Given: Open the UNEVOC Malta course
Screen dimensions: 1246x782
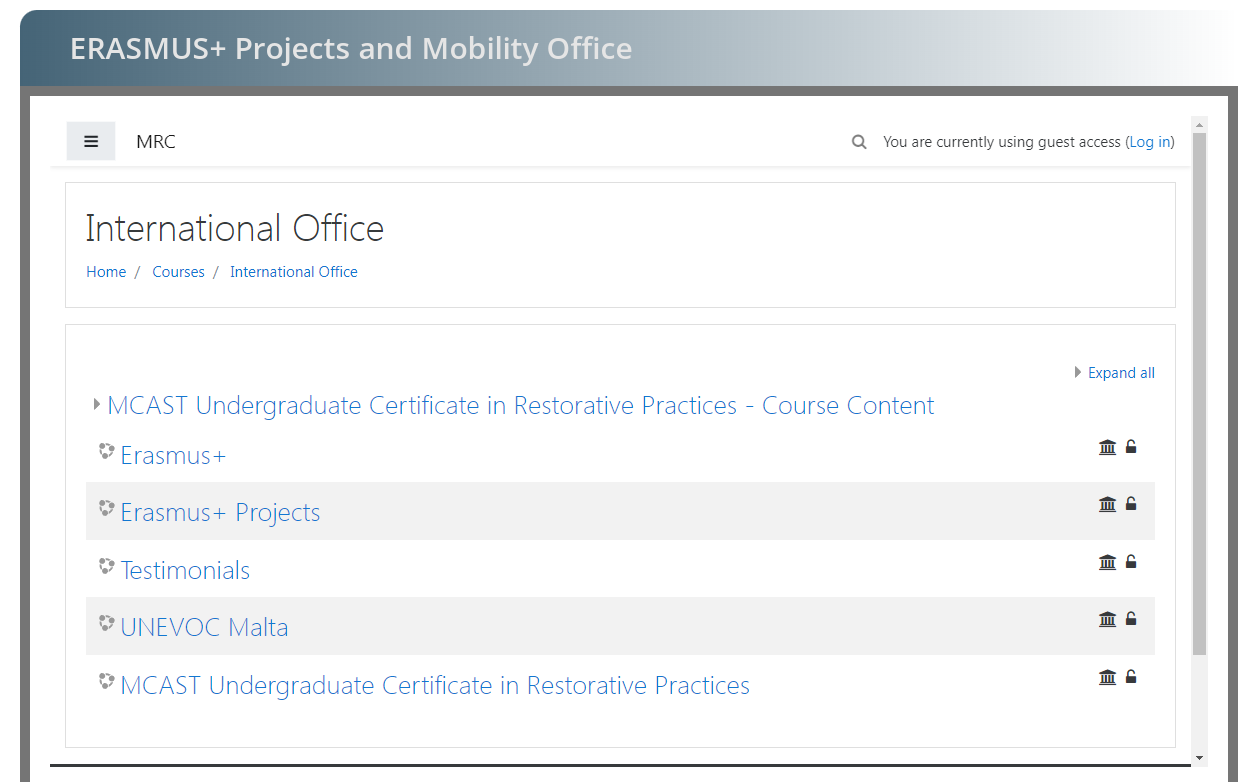Looking at the screenshot, I should pos(204,628).
